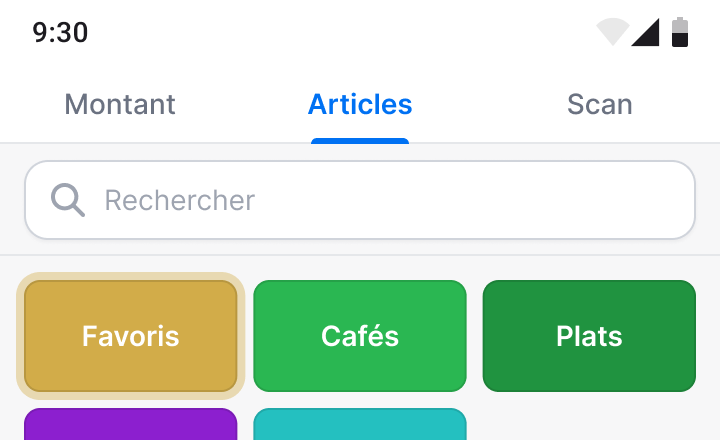This screenshot has width=720, height=440.
Task: Tap the purple category tile
Action: 130,424
